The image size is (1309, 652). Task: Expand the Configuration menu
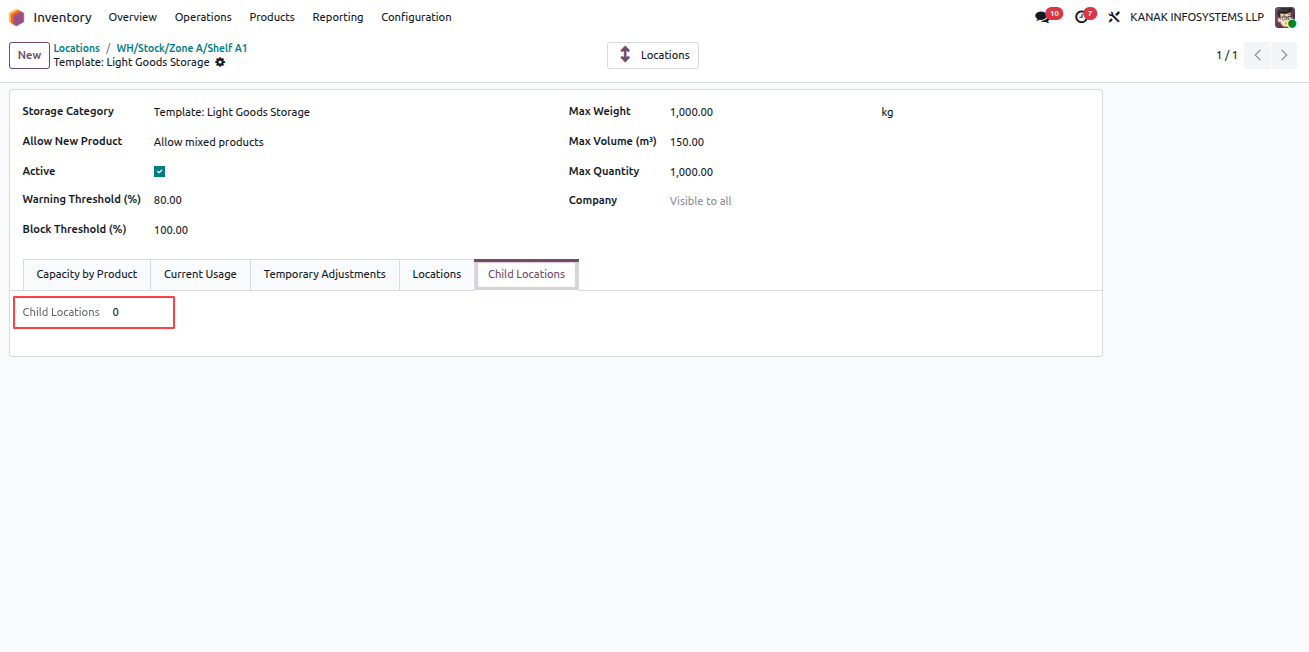pos(416,17)
